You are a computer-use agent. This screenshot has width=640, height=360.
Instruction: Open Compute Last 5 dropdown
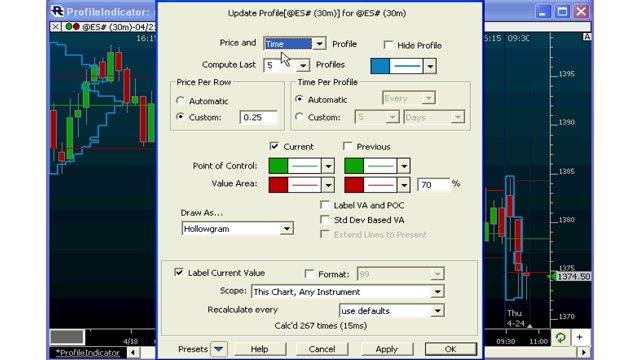pos(303,65)
